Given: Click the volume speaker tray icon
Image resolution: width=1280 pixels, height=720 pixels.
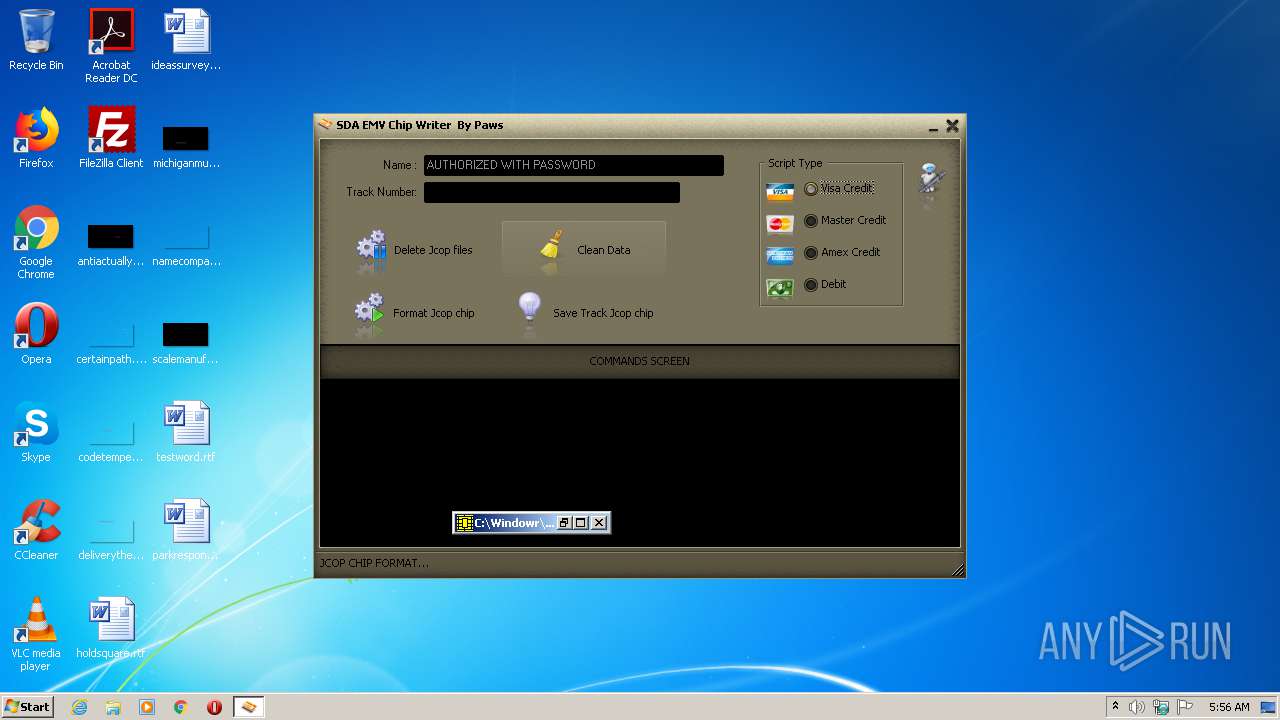Looking at the screenshot, I should coord(1137,707).
